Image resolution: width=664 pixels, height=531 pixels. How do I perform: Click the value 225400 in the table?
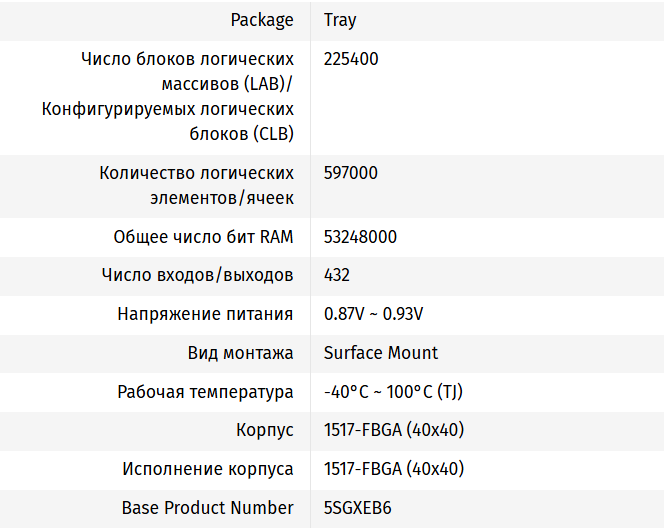tap(351, 59)
